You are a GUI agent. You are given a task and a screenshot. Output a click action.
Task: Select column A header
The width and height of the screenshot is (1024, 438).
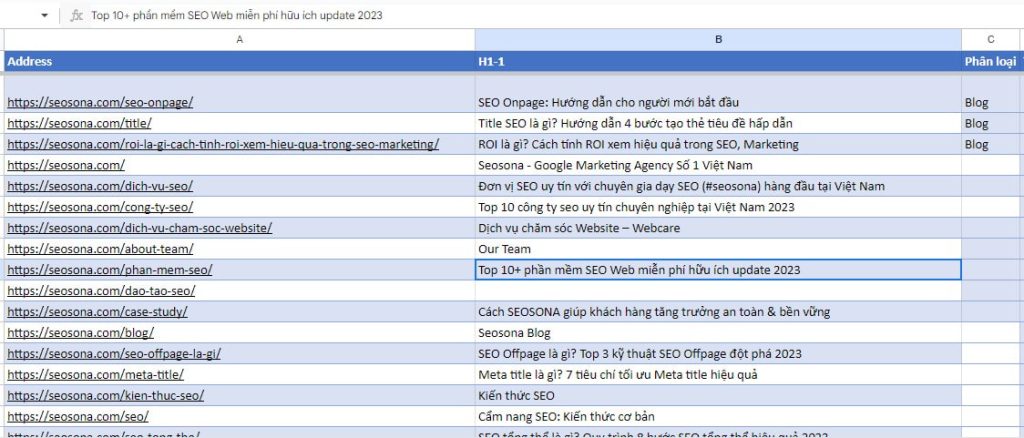pyautogui.click(x=240, y=40)
